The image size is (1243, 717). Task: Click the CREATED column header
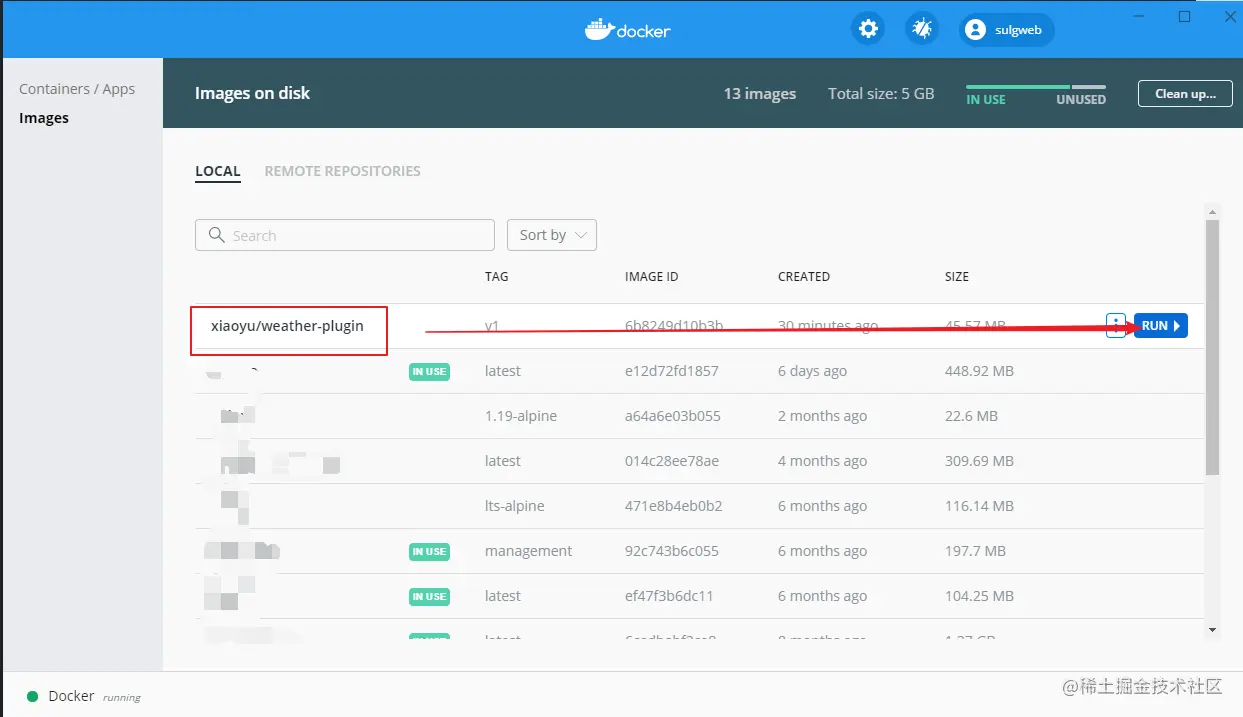coord(804,277)
